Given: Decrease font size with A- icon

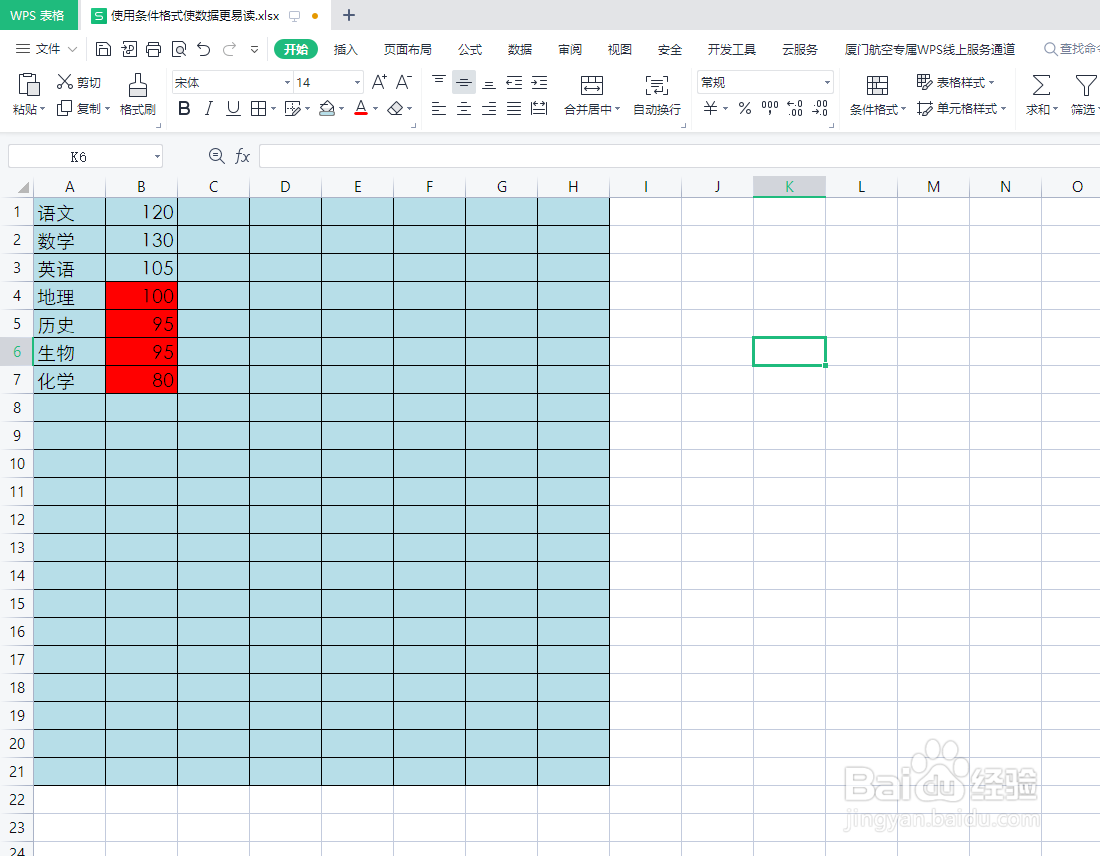Looking at the screenshot, I should pyautogui.click(x=403, y=82).
